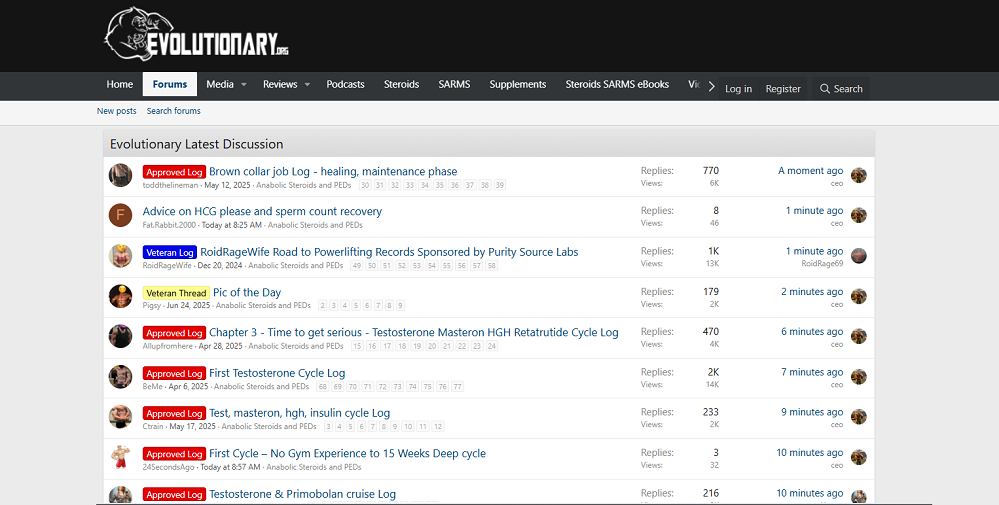Open the Steroids nav item
999x505 pixels.
401,84
